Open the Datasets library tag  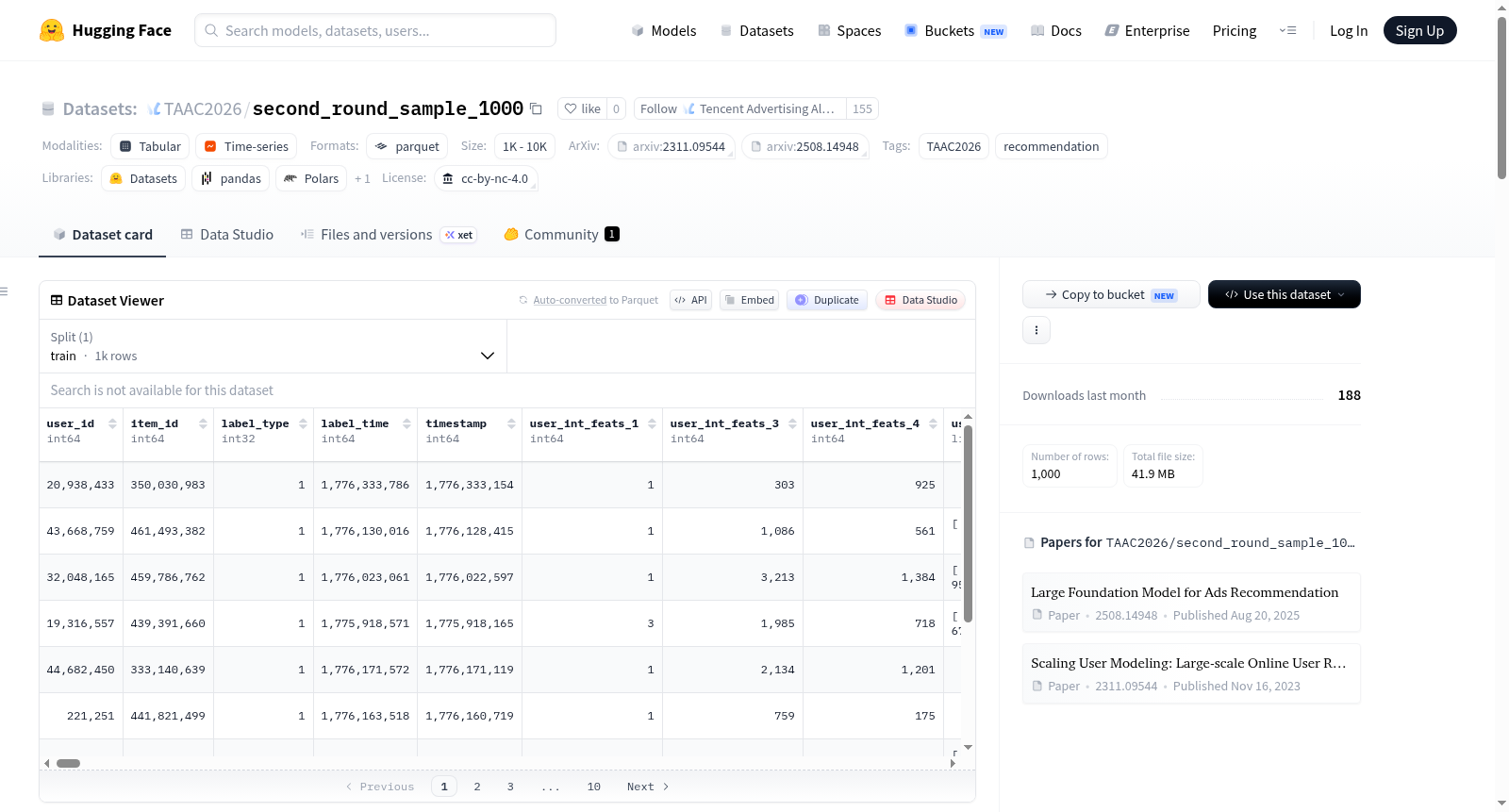[x=143, y=178]
